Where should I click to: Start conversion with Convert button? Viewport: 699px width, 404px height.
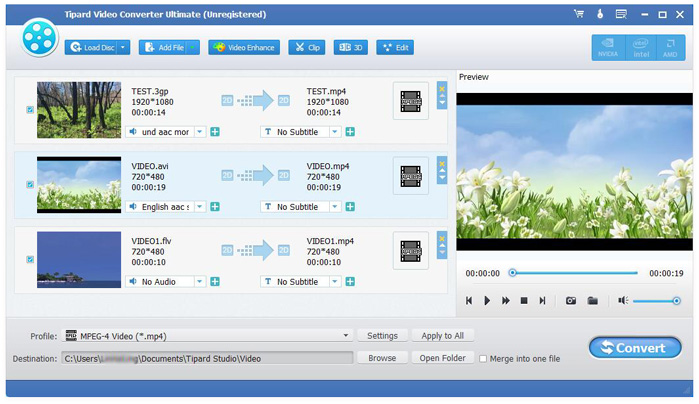click(x=635, y=347)
